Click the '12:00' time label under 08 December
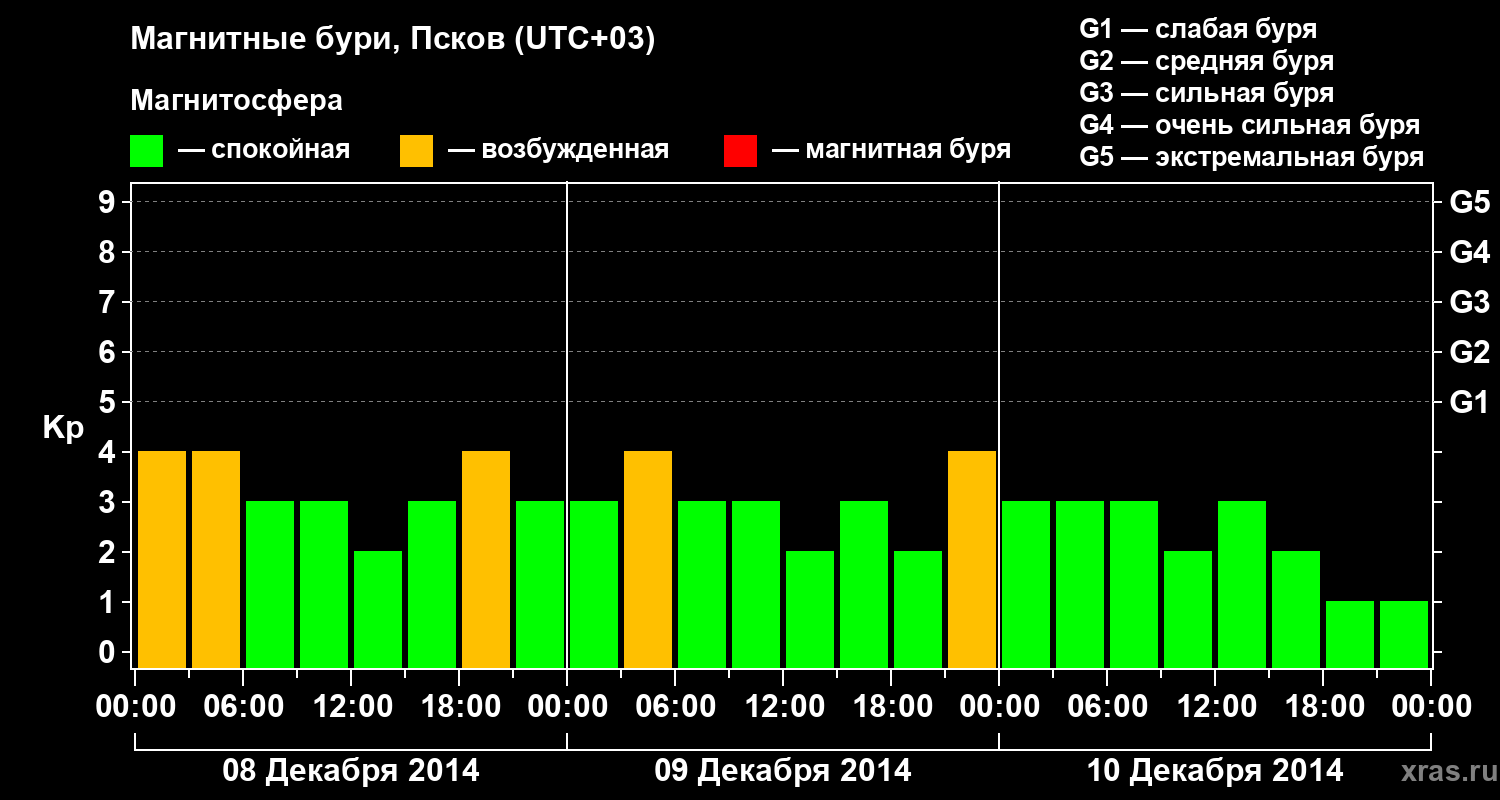 (x=352, y=706)
